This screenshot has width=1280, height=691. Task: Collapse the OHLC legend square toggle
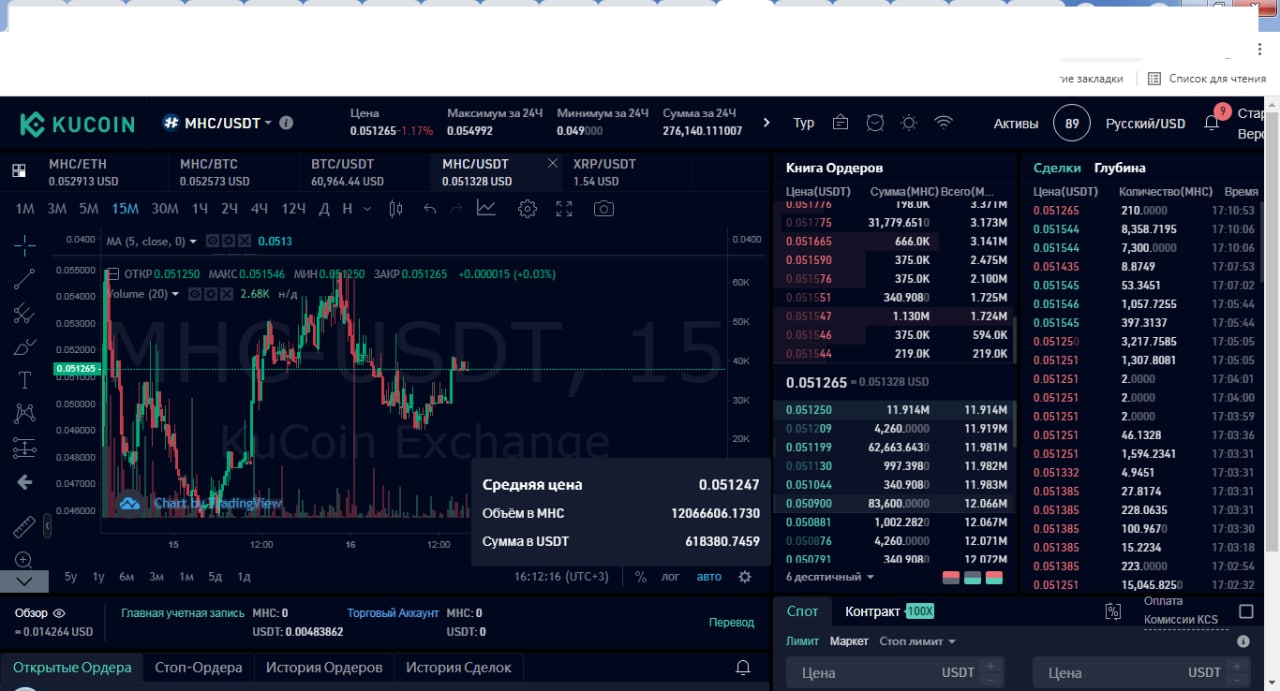(x=112, y=274)
